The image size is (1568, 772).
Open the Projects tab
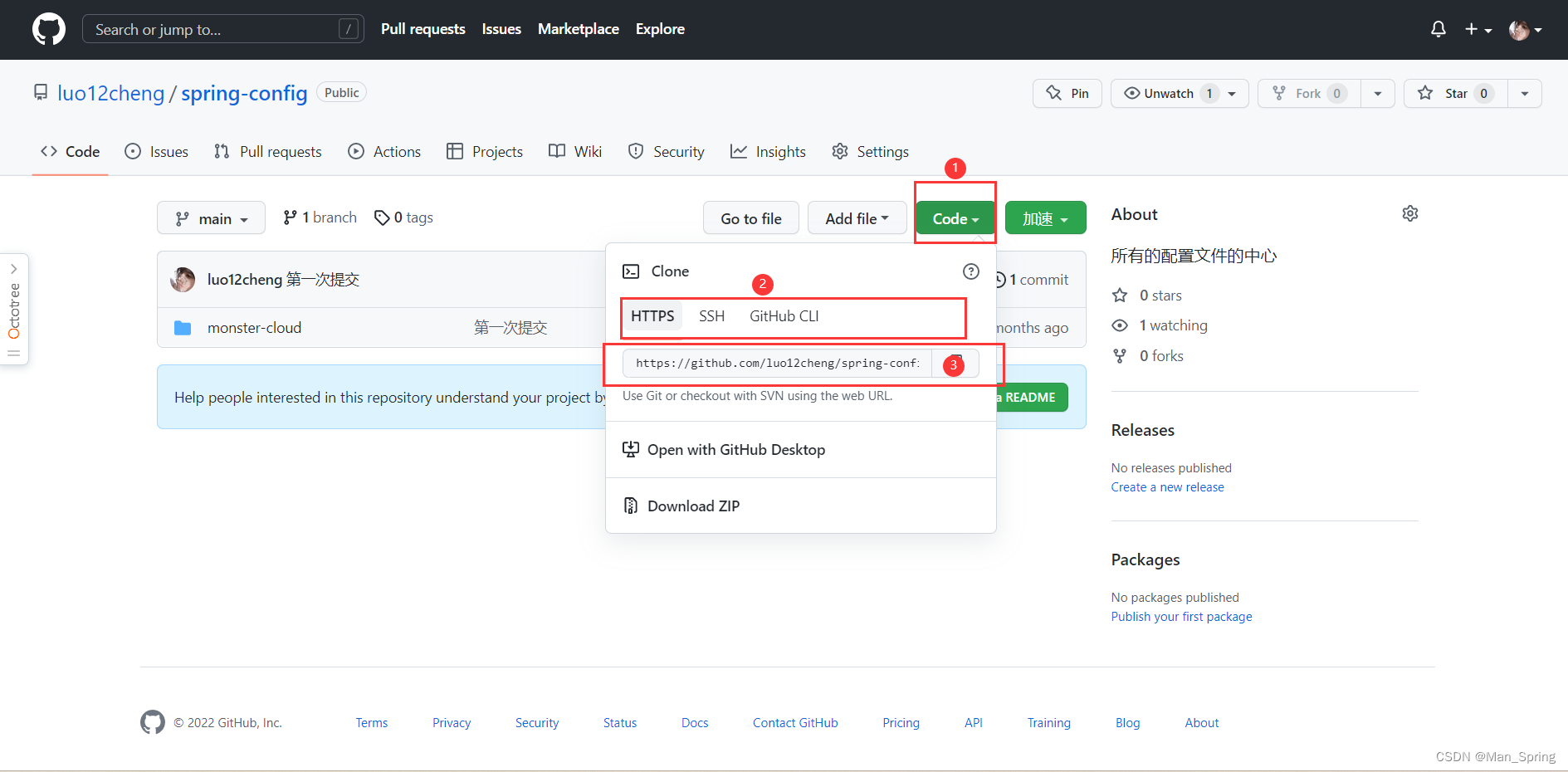pyautogui.click(x=485, y=151)
